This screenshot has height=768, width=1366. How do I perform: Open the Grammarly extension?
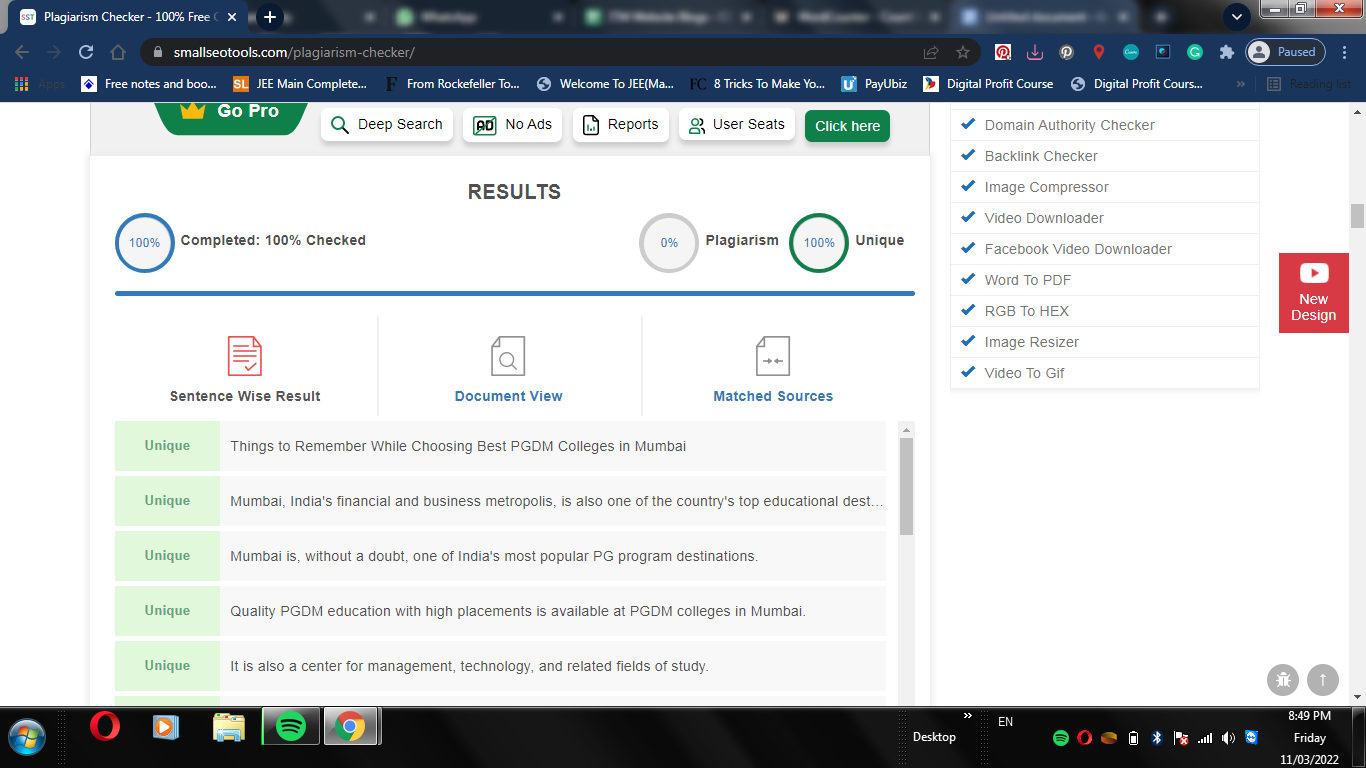click(1195, 52)
